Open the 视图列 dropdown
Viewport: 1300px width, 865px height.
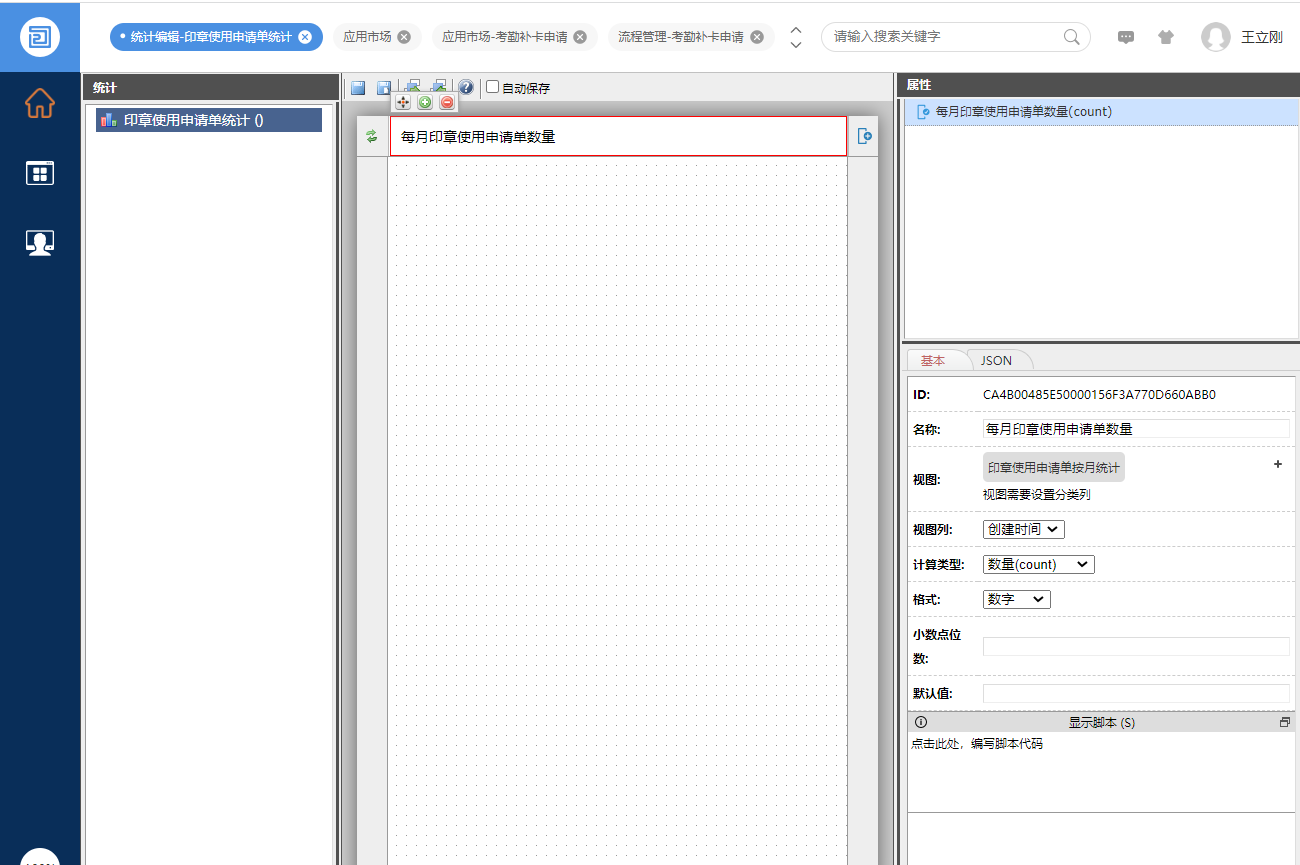pyautogui.click(x=1024, y=529)
